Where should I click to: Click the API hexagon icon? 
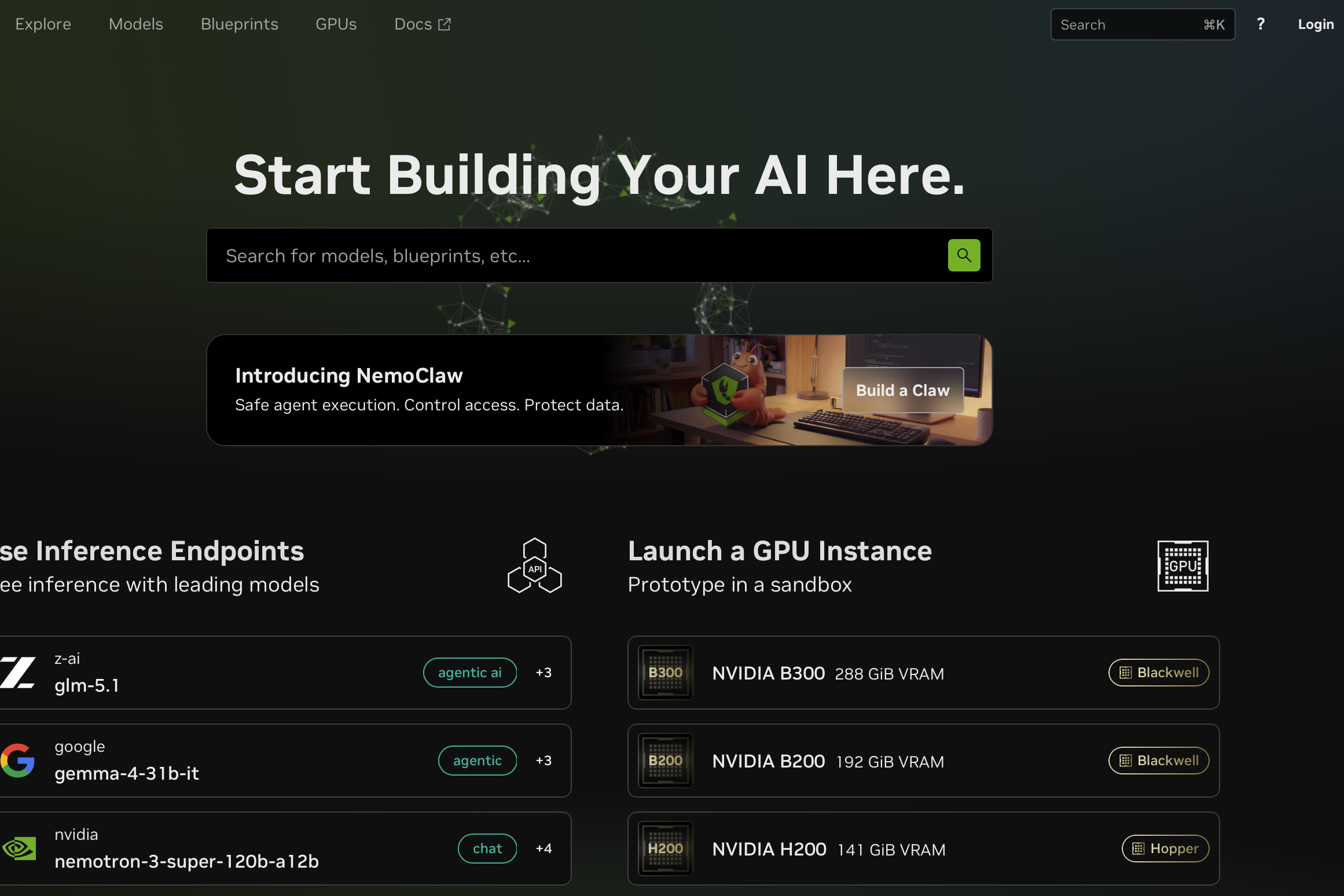[534, 566]
